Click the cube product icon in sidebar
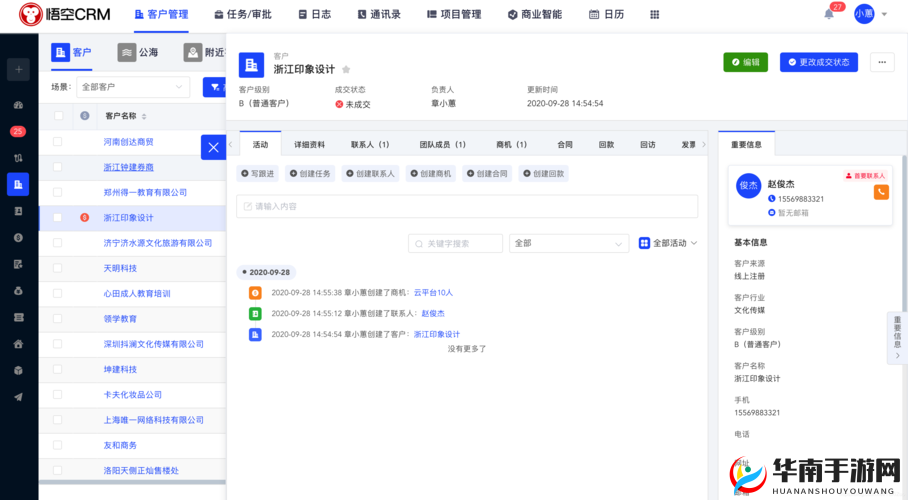Viewport: 908px width, 500px height. click(x=19, y=370)
